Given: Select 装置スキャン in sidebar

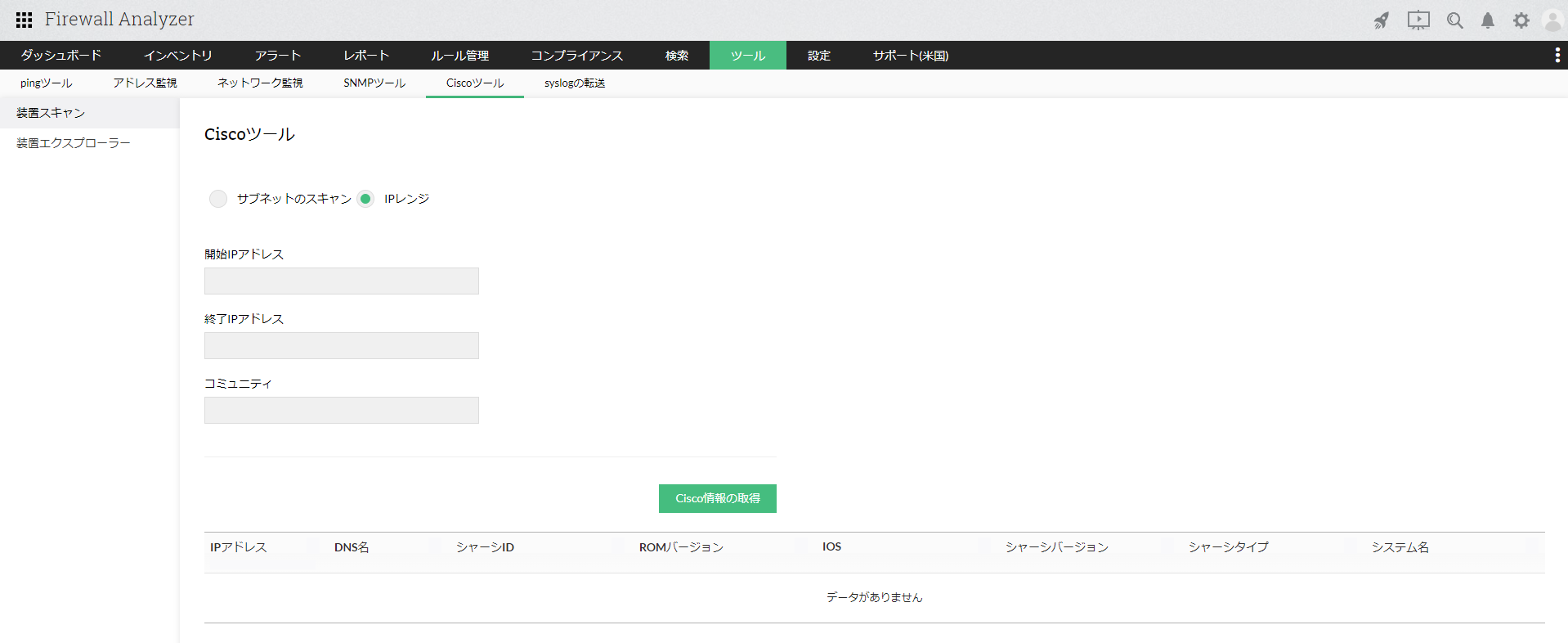Looking at the screenshot, I should (x=90, y=113).
